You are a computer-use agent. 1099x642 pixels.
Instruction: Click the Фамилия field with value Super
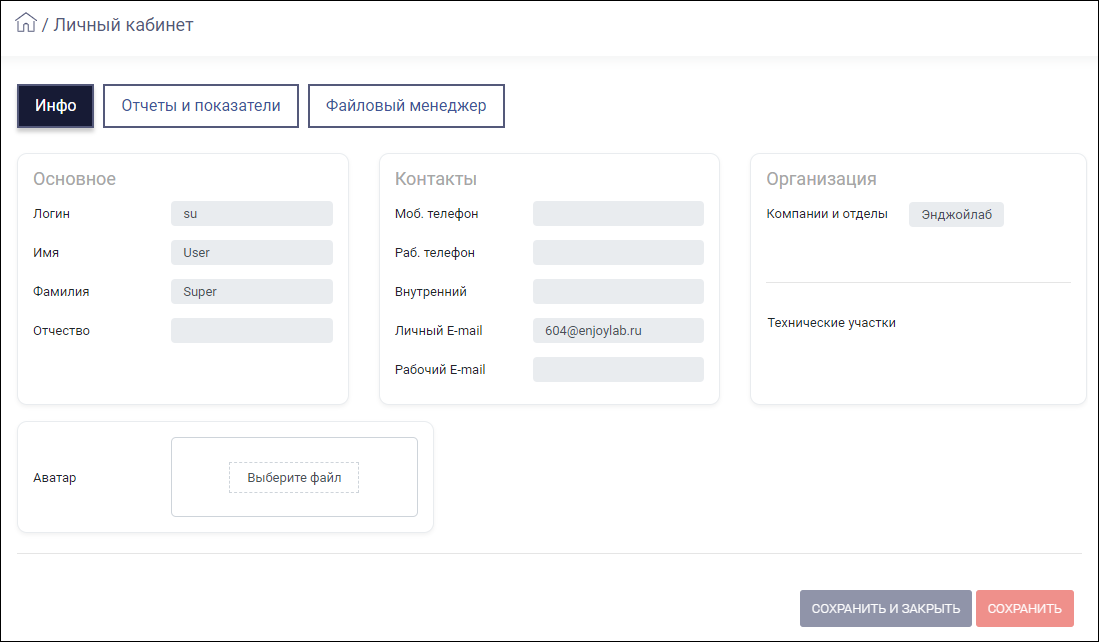252,292
